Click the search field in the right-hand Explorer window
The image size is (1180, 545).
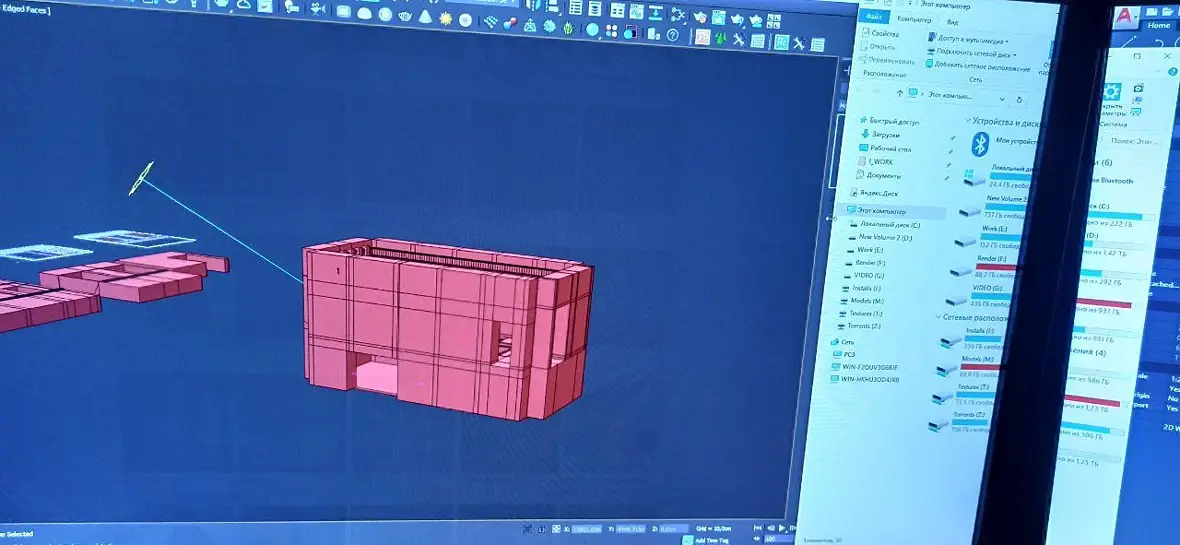(1136, 141)
